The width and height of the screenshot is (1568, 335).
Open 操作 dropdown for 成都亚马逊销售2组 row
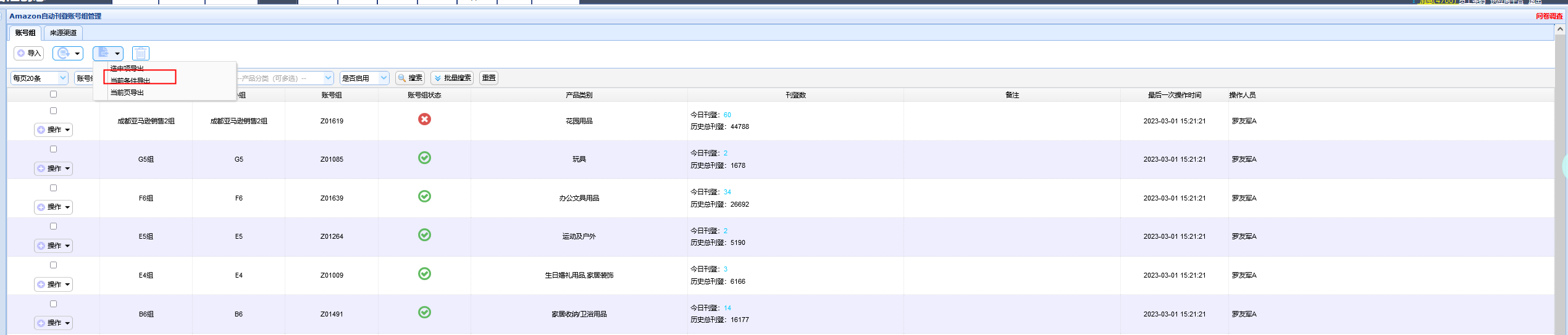tap(53, 130)
